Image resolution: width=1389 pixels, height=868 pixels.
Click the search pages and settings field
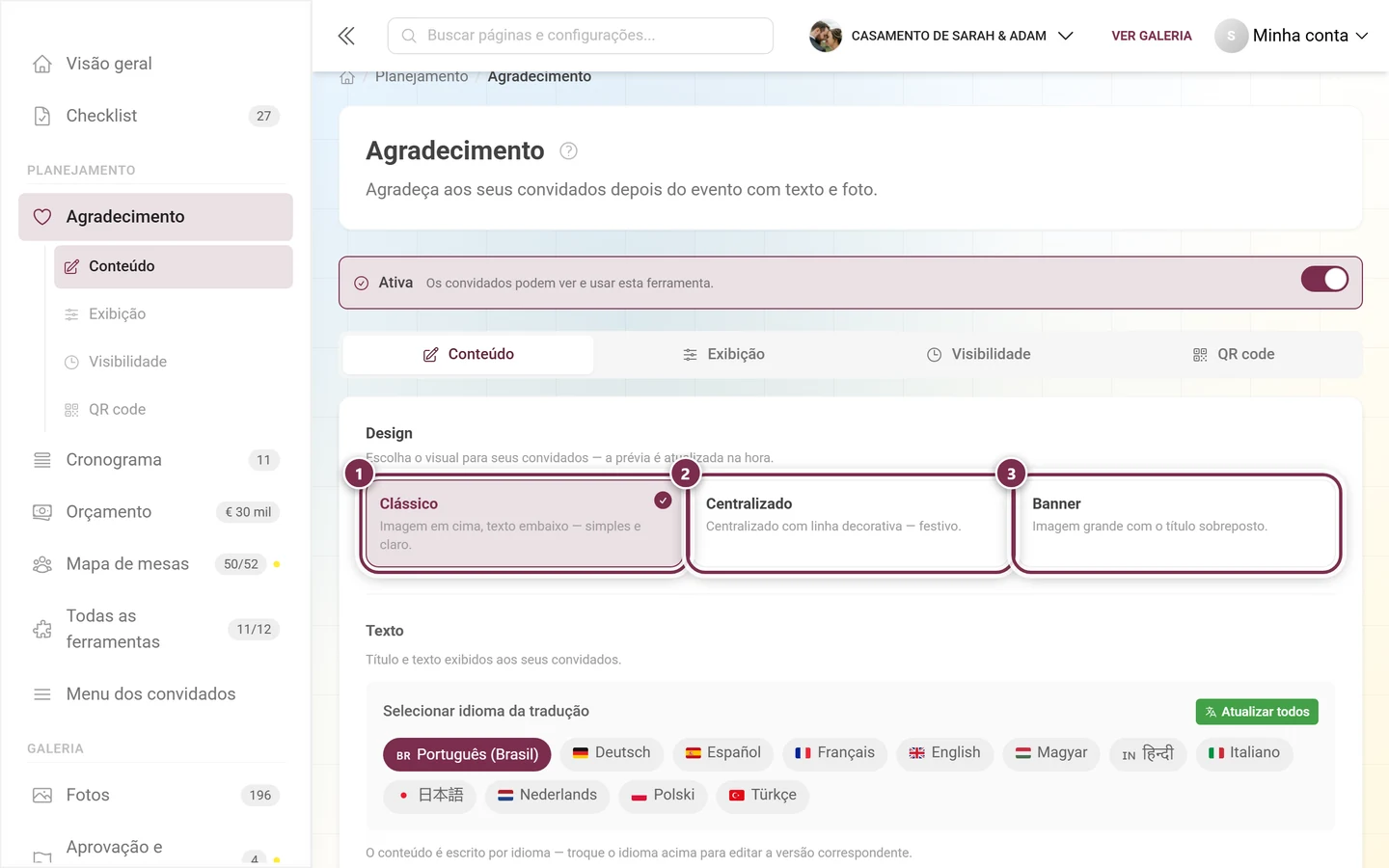pyautogui.click(x=581, y=36)
